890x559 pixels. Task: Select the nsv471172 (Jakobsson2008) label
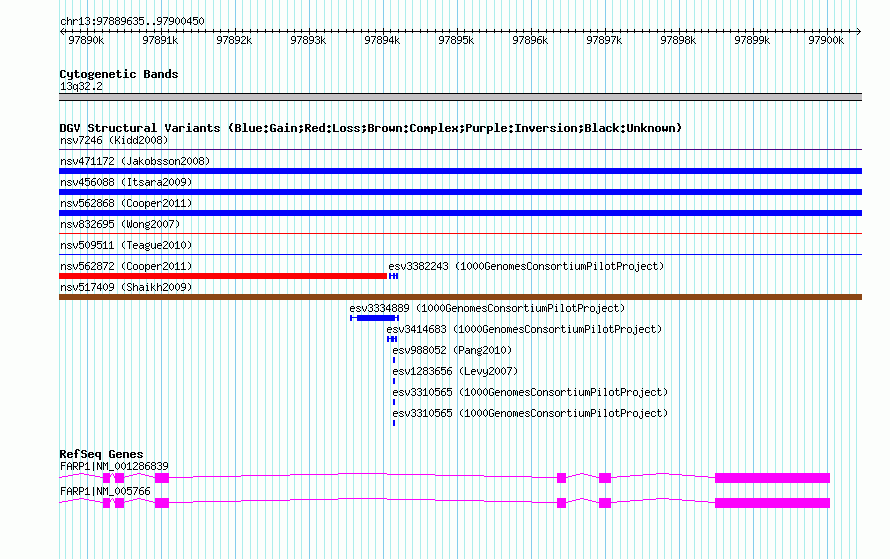point(135,161)
